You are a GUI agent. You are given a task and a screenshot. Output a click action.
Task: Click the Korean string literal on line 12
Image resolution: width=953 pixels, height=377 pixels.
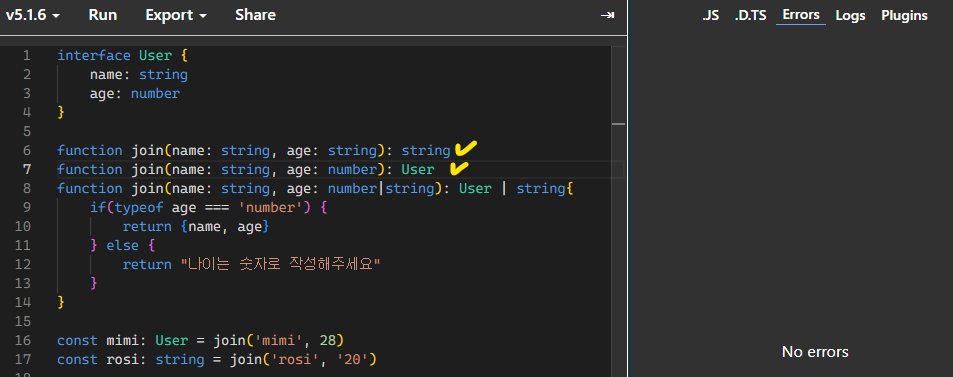tap(280, 265)
